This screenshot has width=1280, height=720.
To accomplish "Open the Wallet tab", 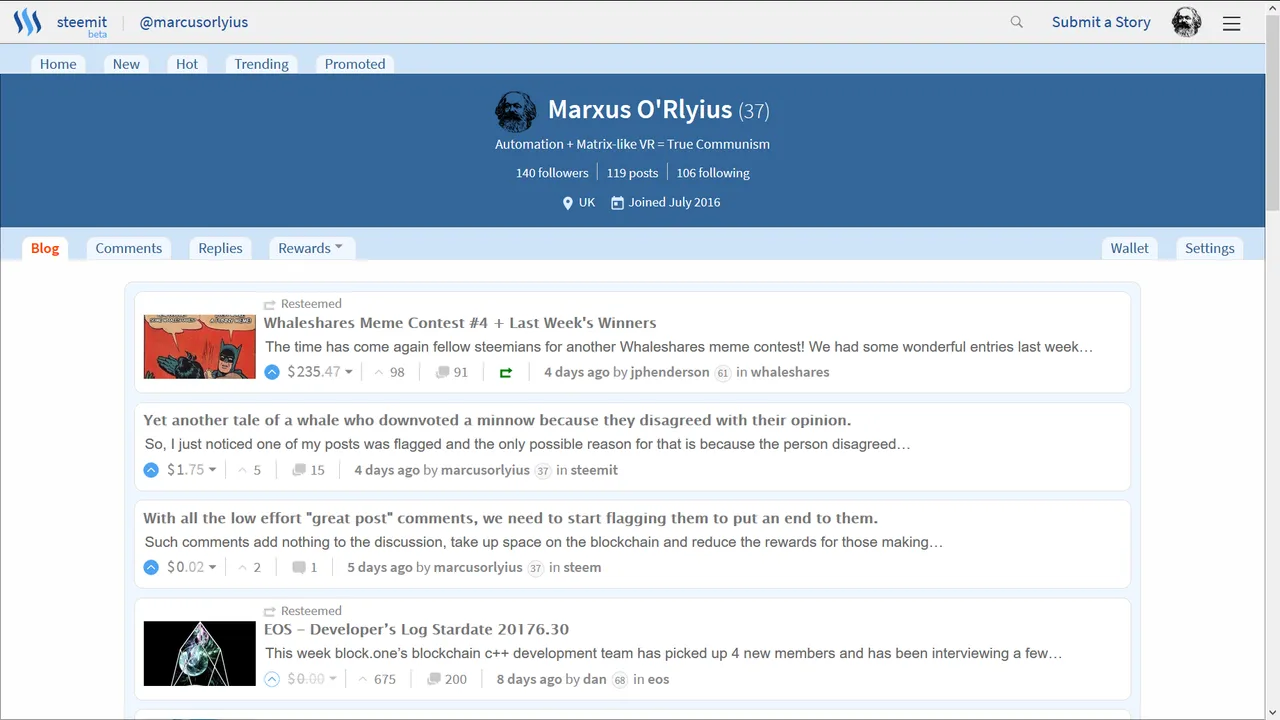I will 1130,248.
